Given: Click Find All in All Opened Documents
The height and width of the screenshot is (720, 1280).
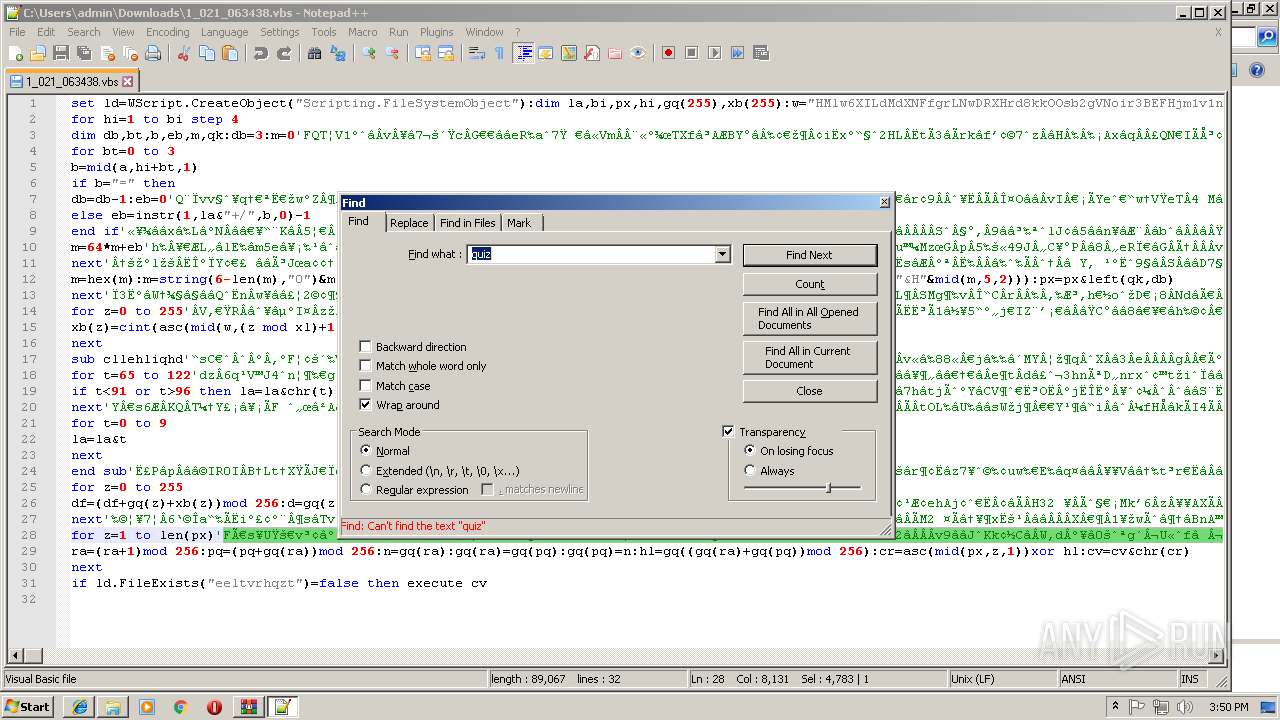Looking at the screenshot, I should (809, 318).
